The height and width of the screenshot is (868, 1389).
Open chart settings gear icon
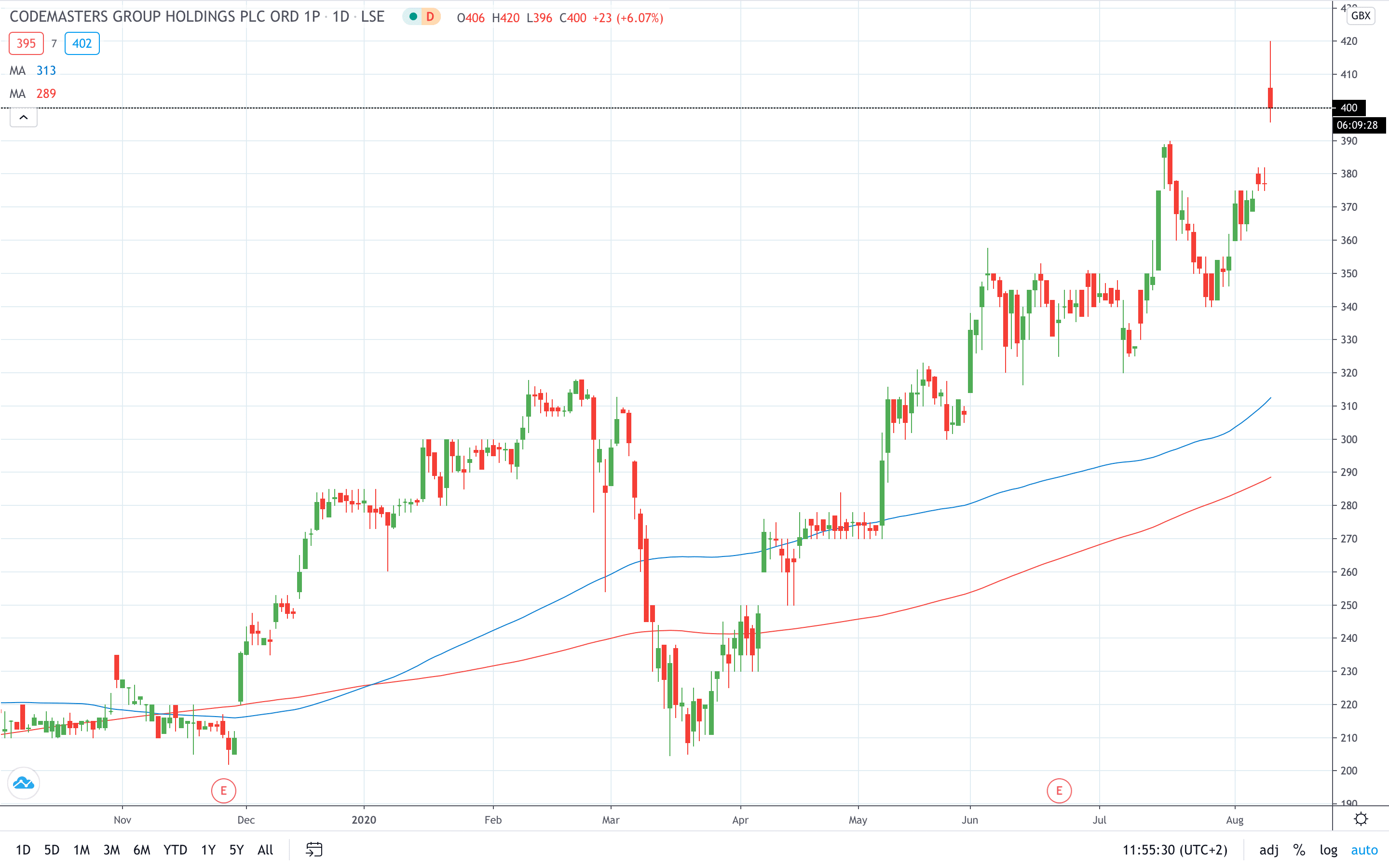click(1360, 819)
